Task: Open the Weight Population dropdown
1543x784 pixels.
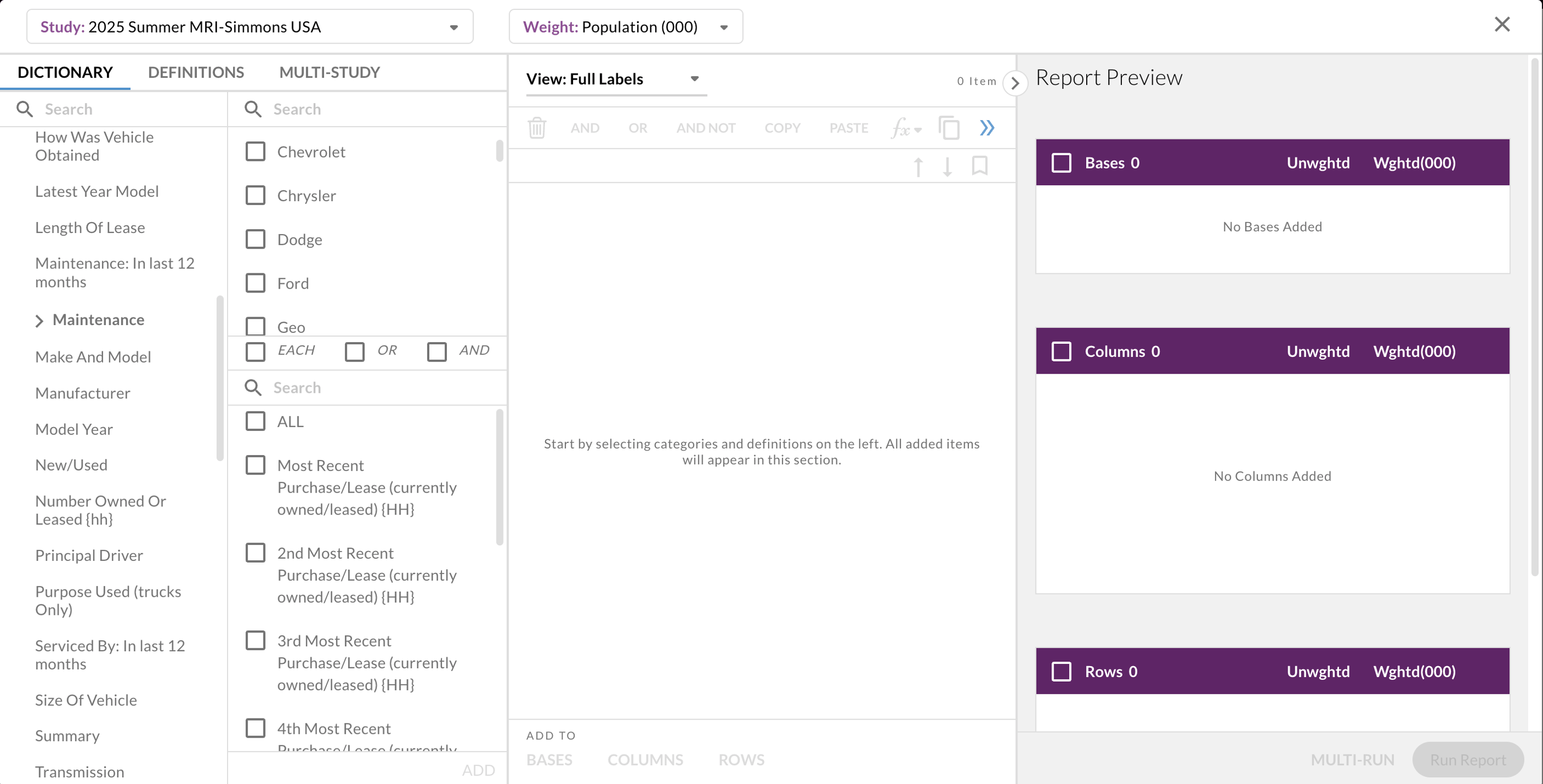Action: point(625,26)
